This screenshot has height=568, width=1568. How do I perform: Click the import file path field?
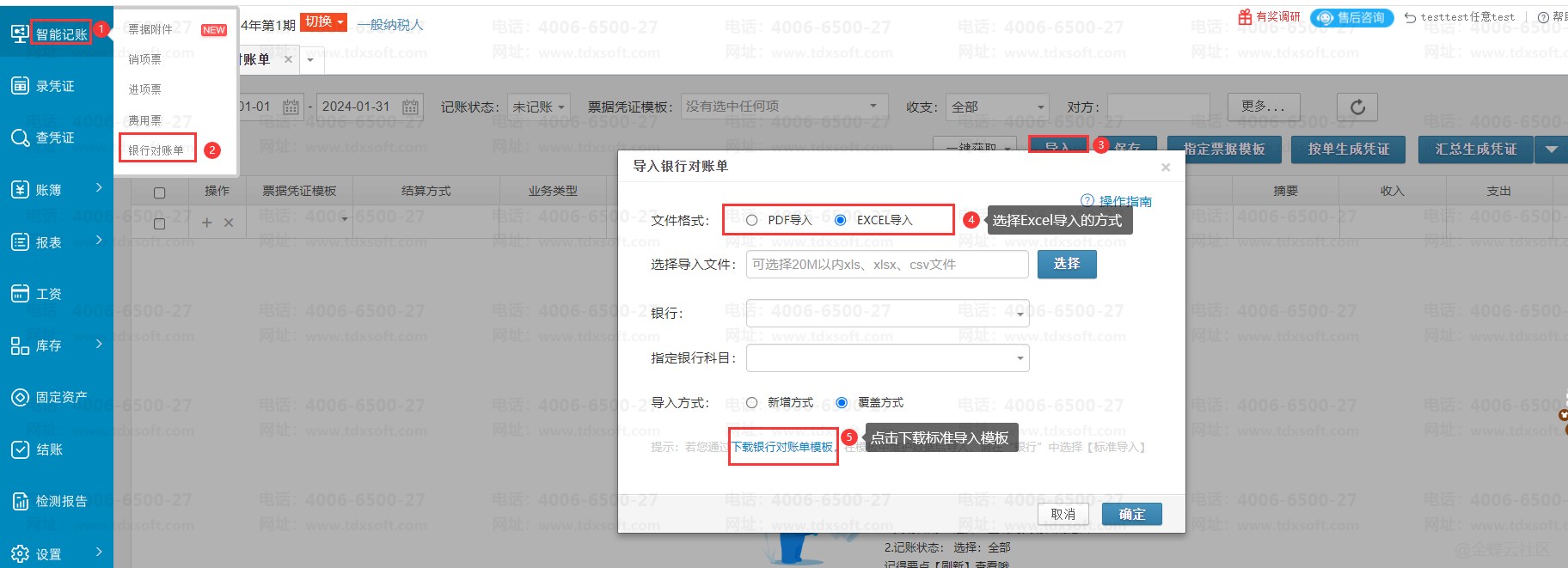(886, 265)
